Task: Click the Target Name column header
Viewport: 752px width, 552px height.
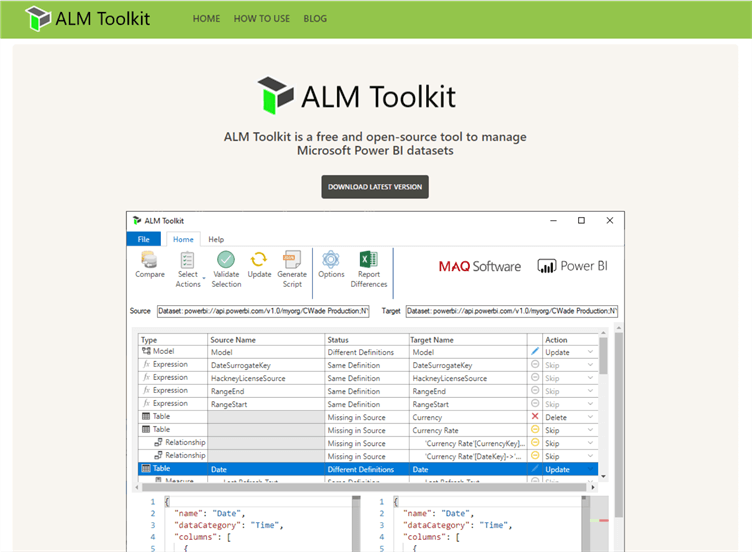Action: pos(468,340)
